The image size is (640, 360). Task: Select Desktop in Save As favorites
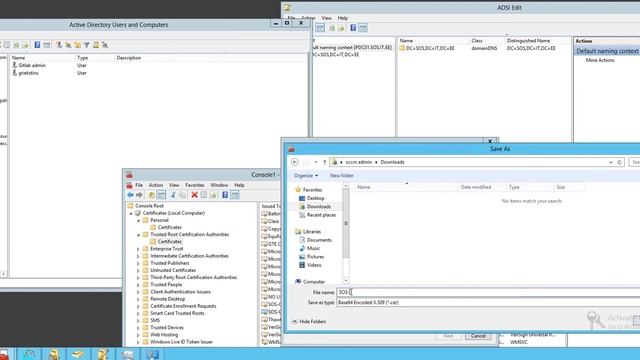pyautogui.click(x=312, y=198)
